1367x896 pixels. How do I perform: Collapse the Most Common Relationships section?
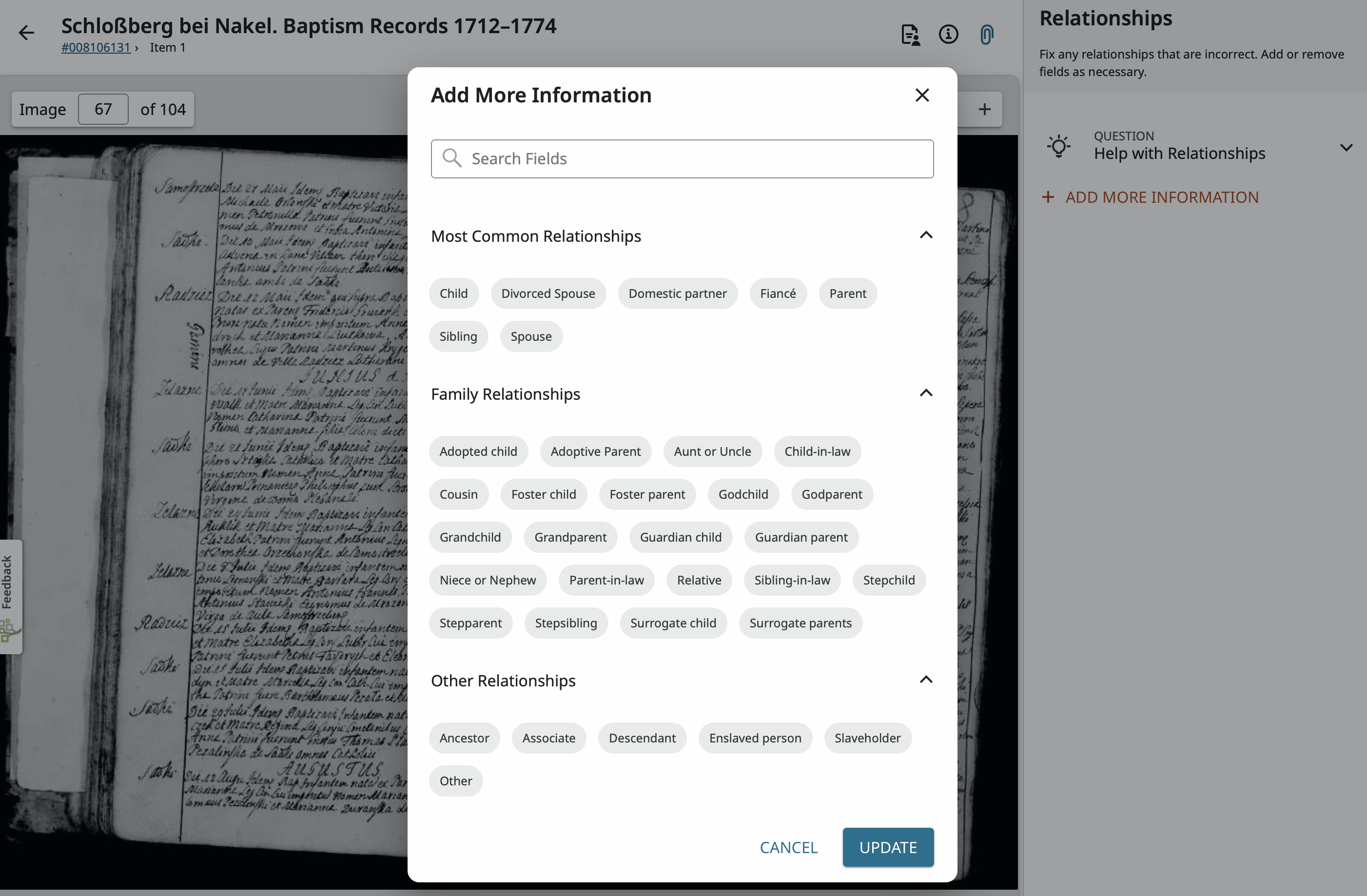[x=925, y=235]
